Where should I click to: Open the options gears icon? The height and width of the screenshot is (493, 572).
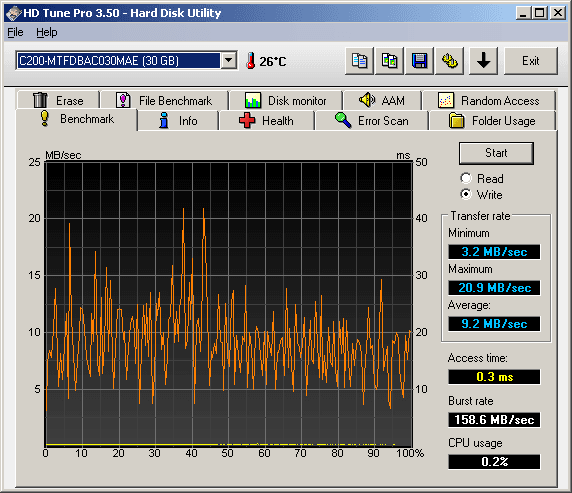point(449,61)
